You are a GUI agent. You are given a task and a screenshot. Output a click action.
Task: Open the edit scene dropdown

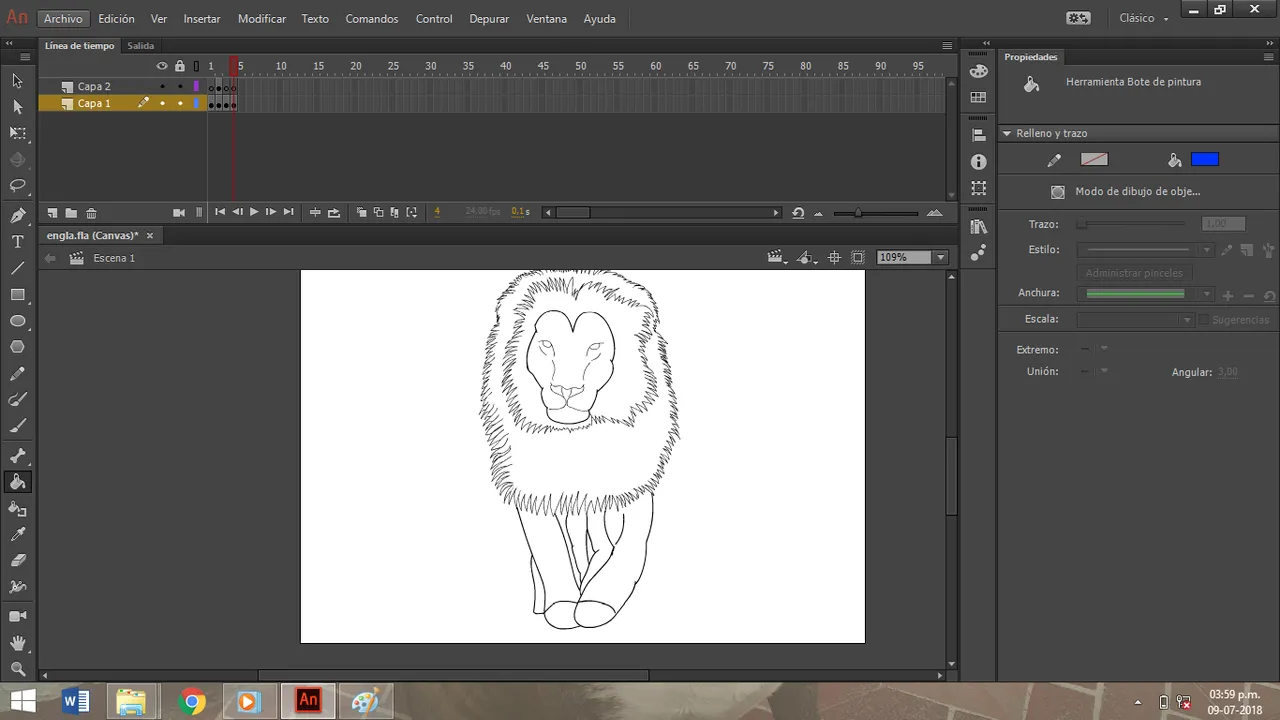[x=776, y=258]
